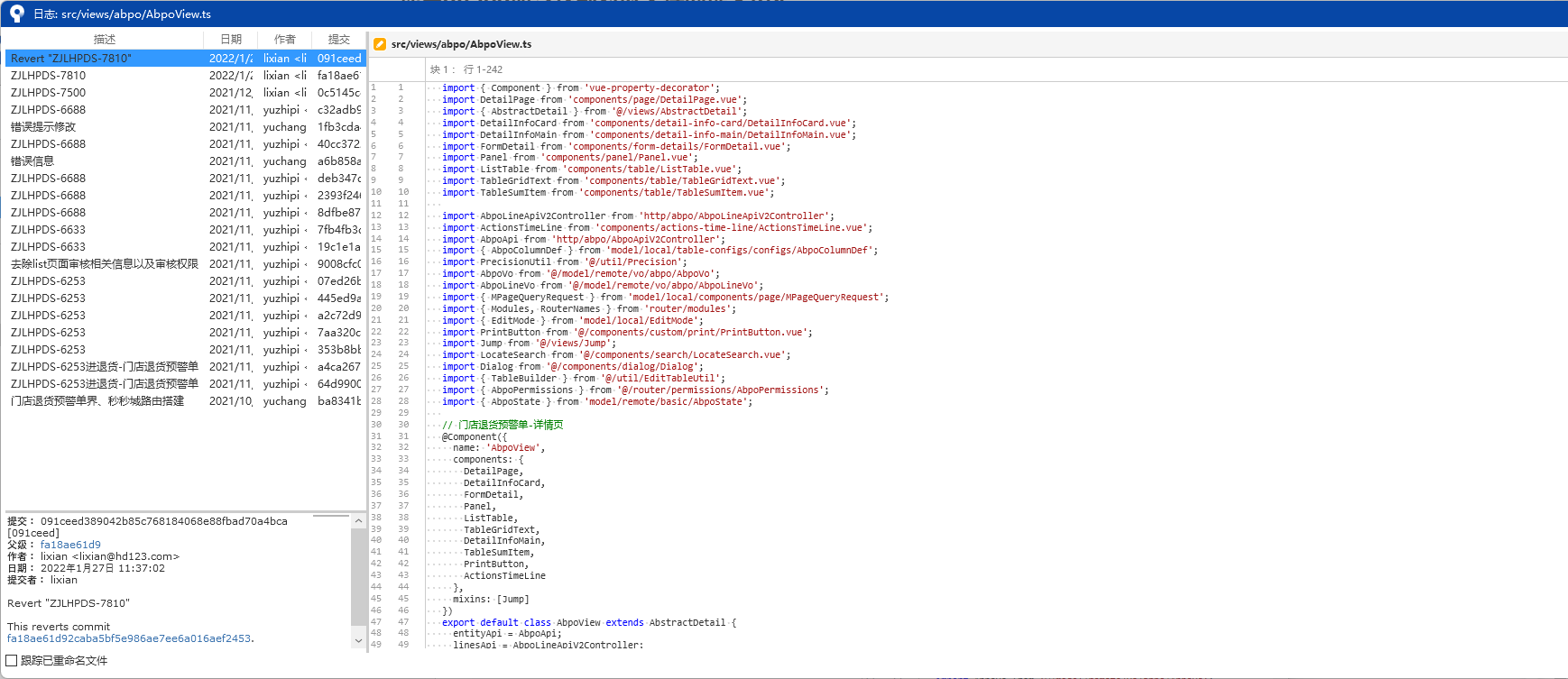Open the reverted commit hash link fa18ae61d92caba5...
1568x679 pixels.
point(129,638)
